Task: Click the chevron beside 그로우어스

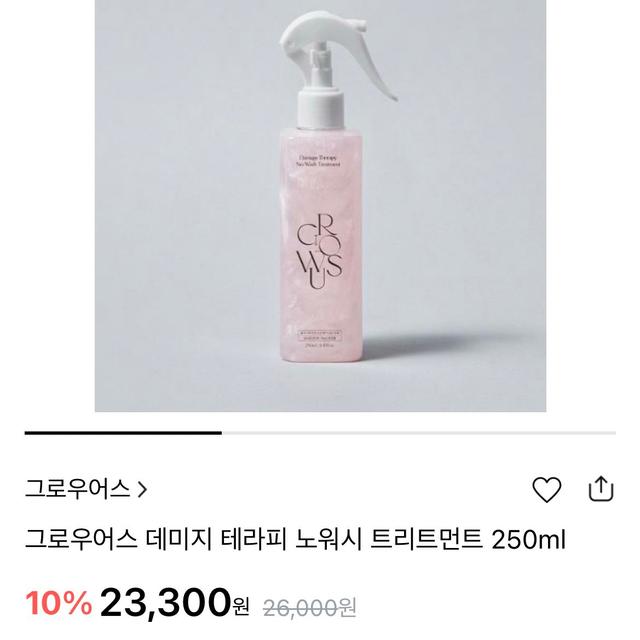Action: point(142,489)
